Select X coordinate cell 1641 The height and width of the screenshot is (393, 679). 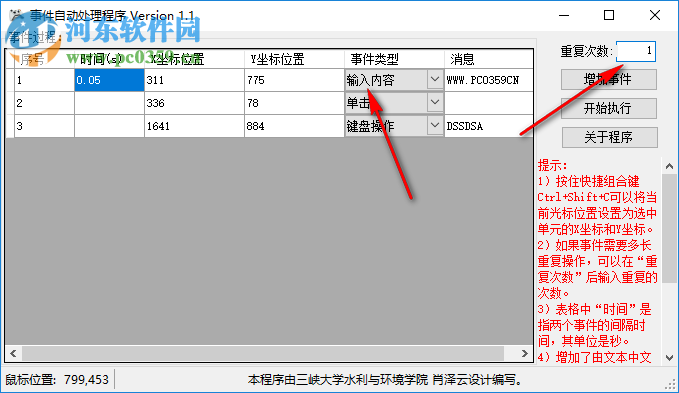(x=194, y=126)
